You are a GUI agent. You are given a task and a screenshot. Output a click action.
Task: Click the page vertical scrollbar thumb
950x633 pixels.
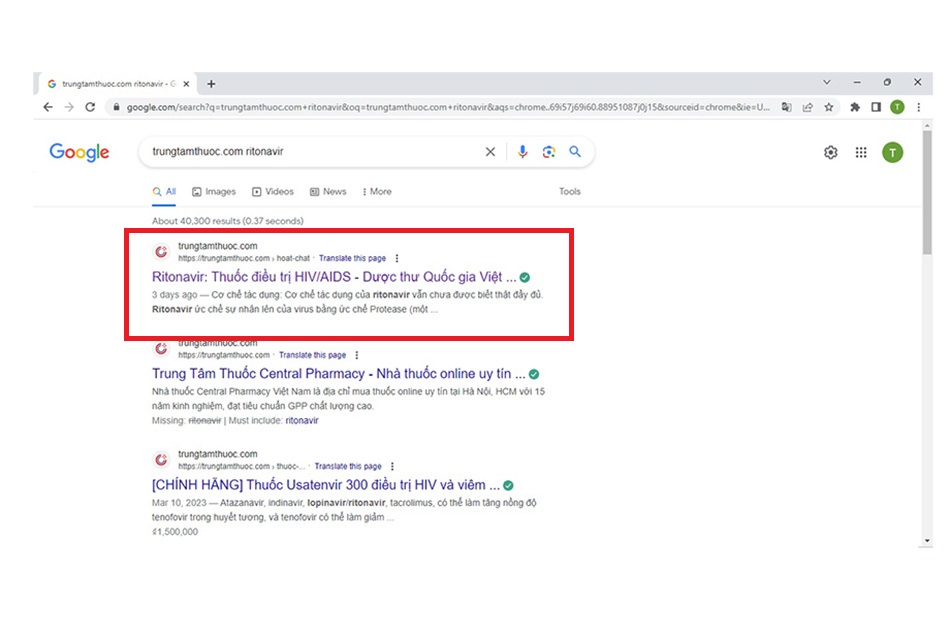pyautogui.click(x=927, y=192)
